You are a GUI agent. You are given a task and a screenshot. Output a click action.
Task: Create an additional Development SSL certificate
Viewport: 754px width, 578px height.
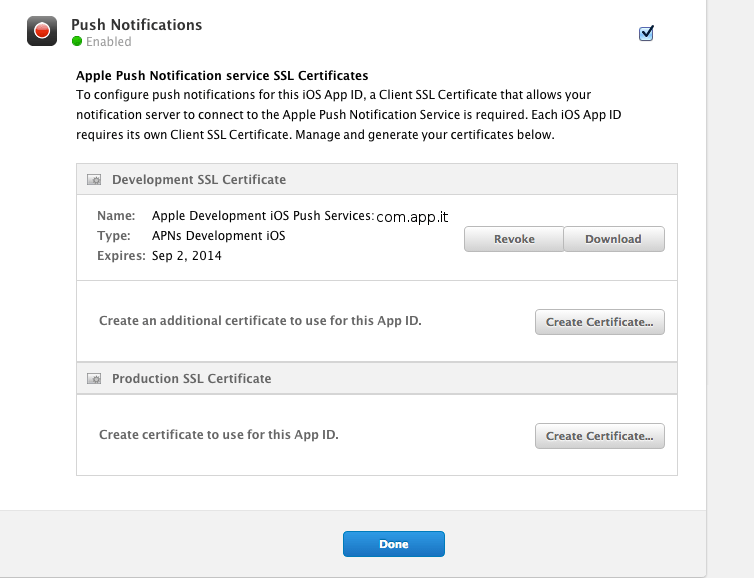point(599,322)
